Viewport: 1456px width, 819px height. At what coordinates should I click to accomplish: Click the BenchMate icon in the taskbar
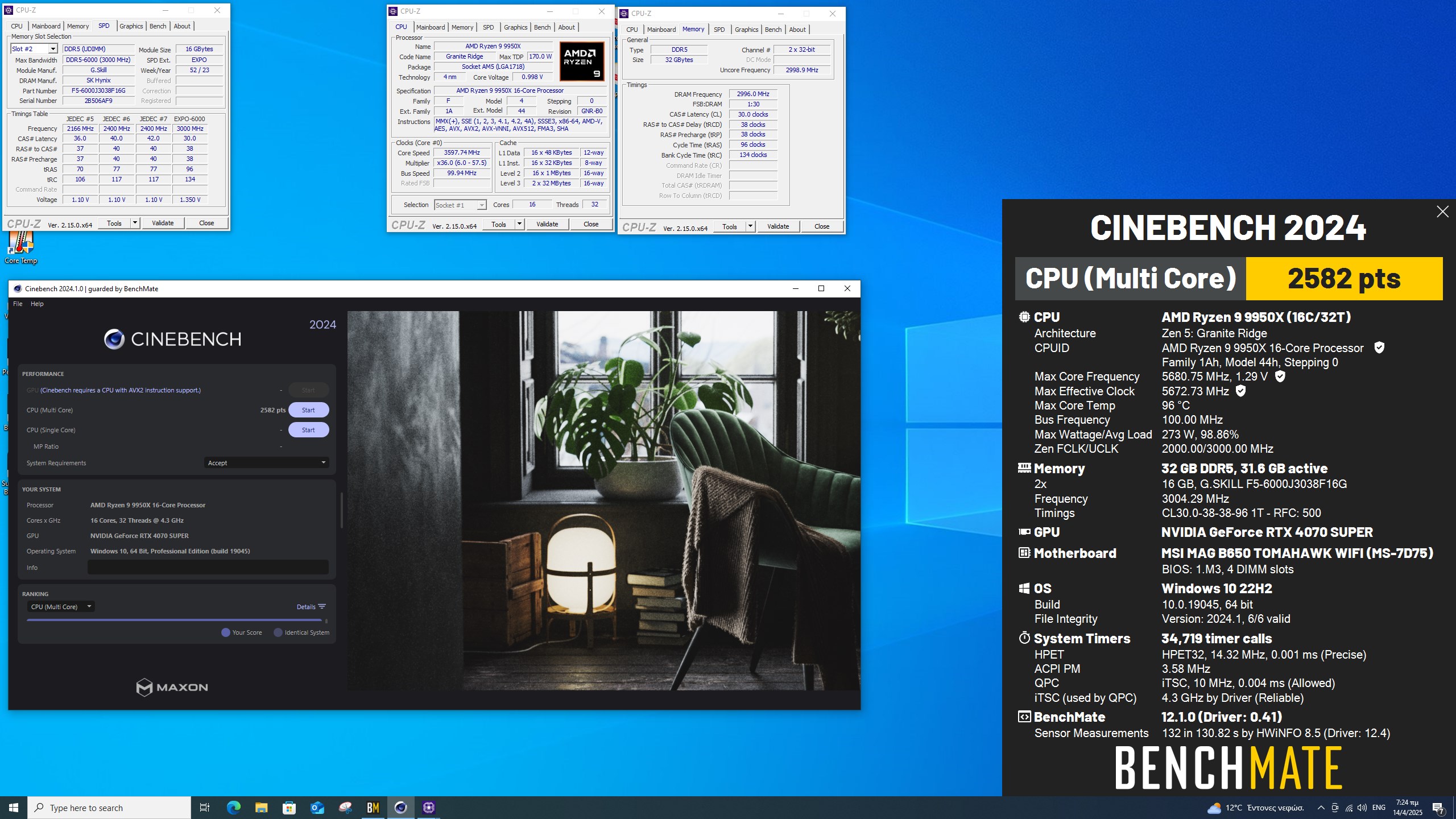coord(373,808)
